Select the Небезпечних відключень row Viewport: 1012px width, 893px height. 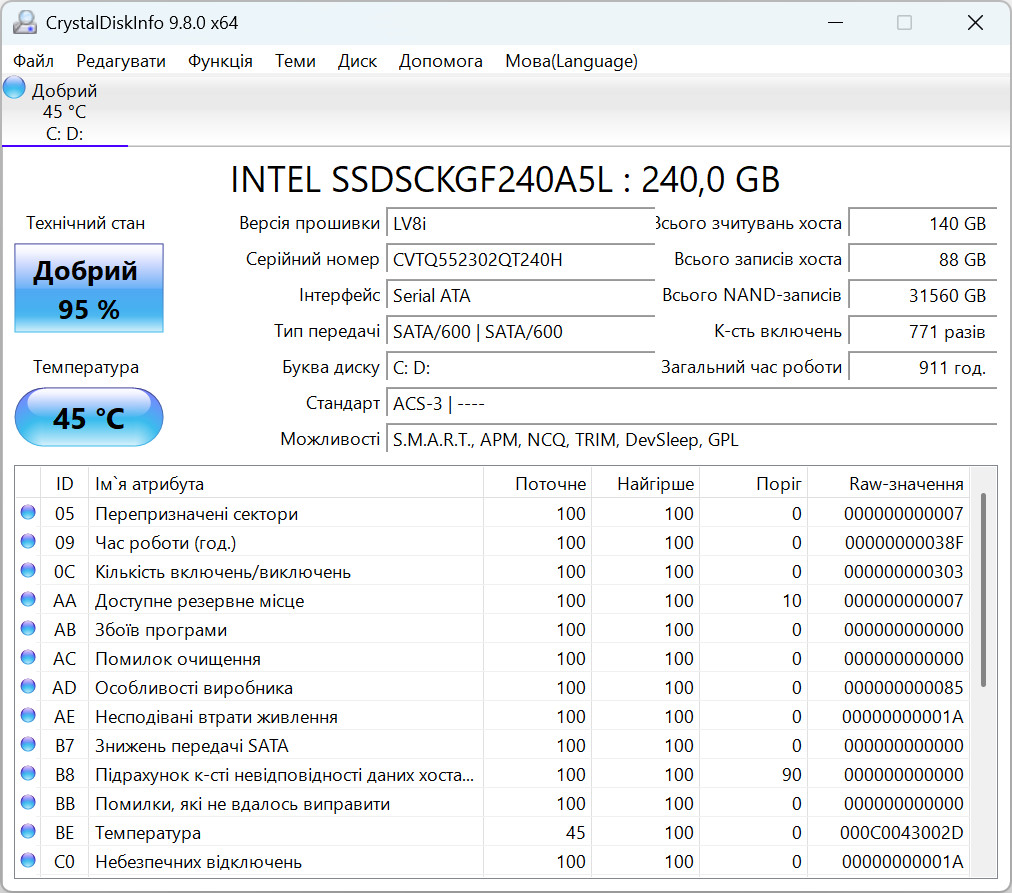tap(494, 862)
